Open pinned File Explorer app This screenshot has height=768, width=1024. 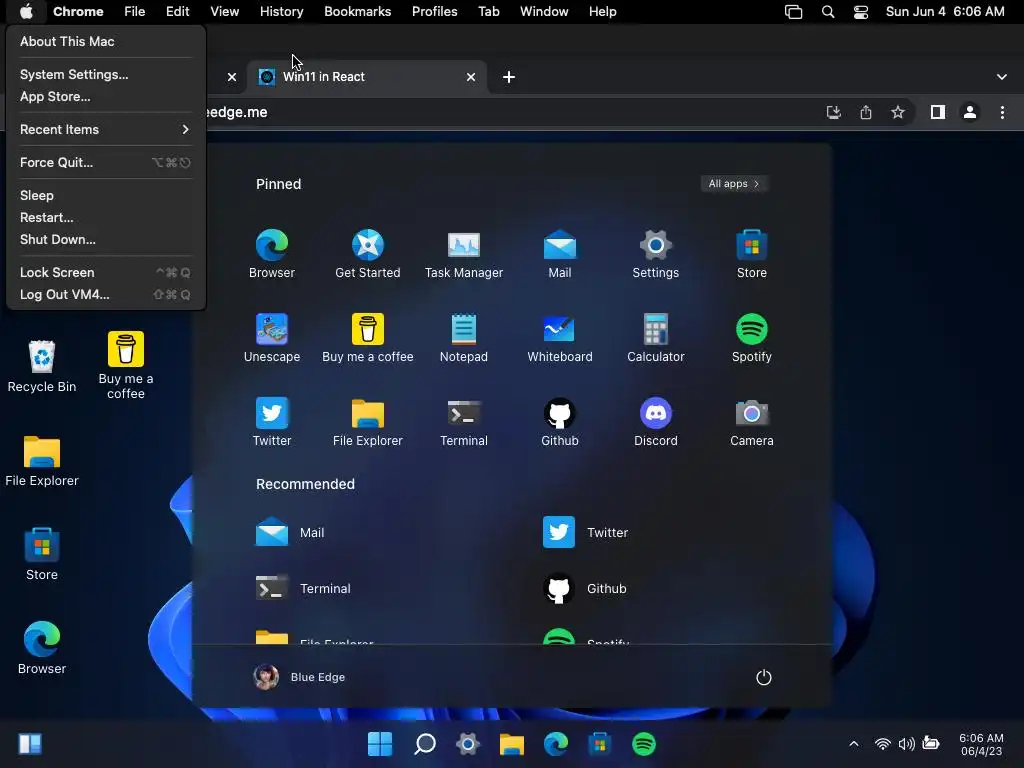pos(368,422)
